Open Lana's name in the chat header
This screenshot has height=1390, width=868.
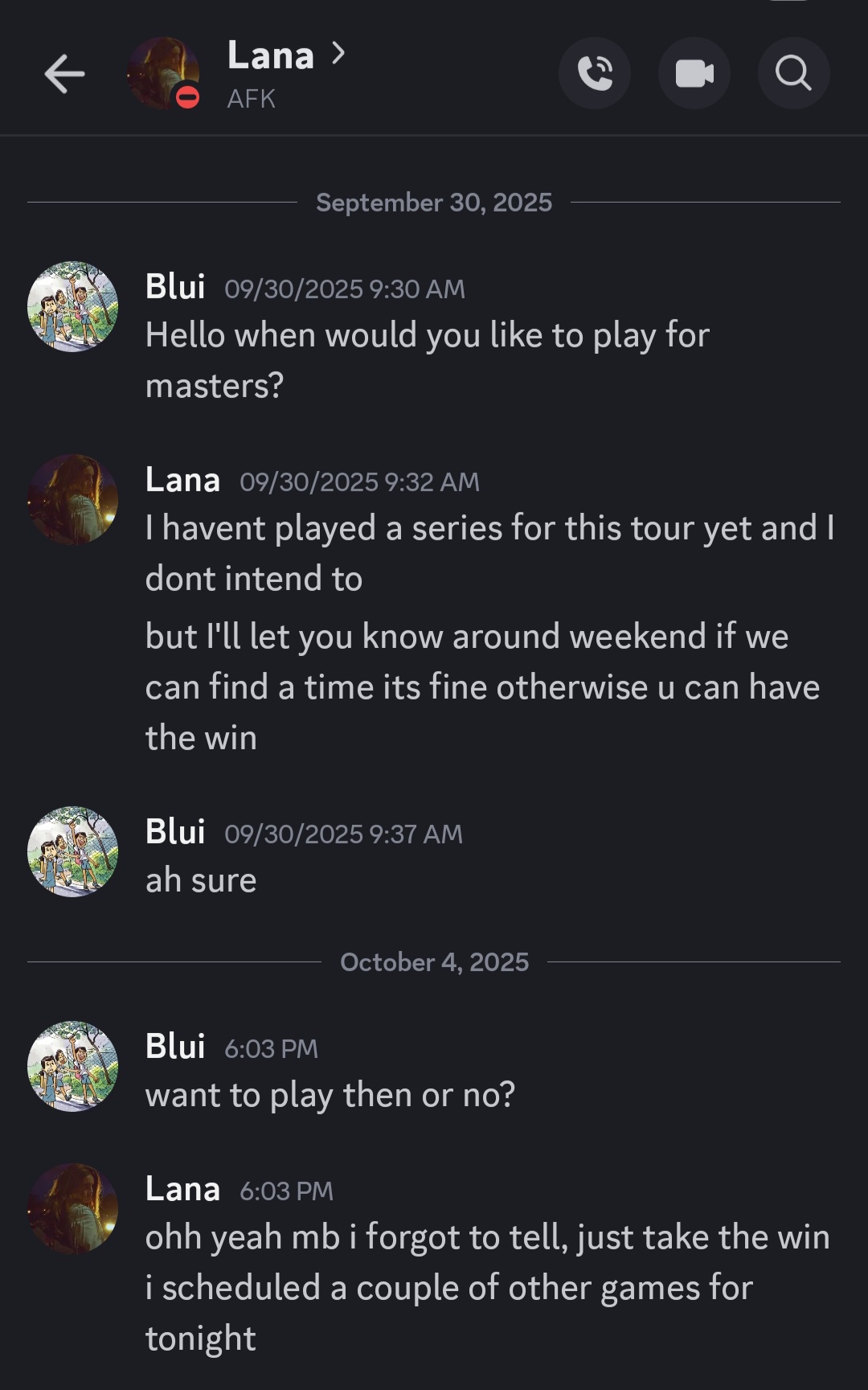click(x=270, y=55)
